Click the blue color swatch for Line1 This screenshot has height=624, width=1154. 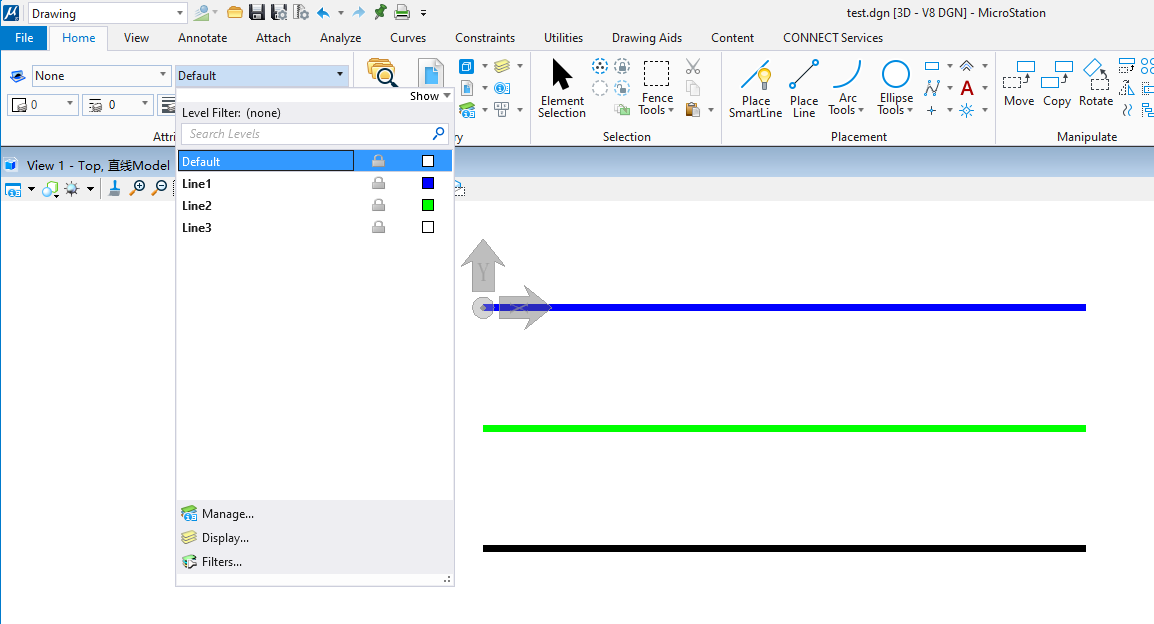pos(428,183)
